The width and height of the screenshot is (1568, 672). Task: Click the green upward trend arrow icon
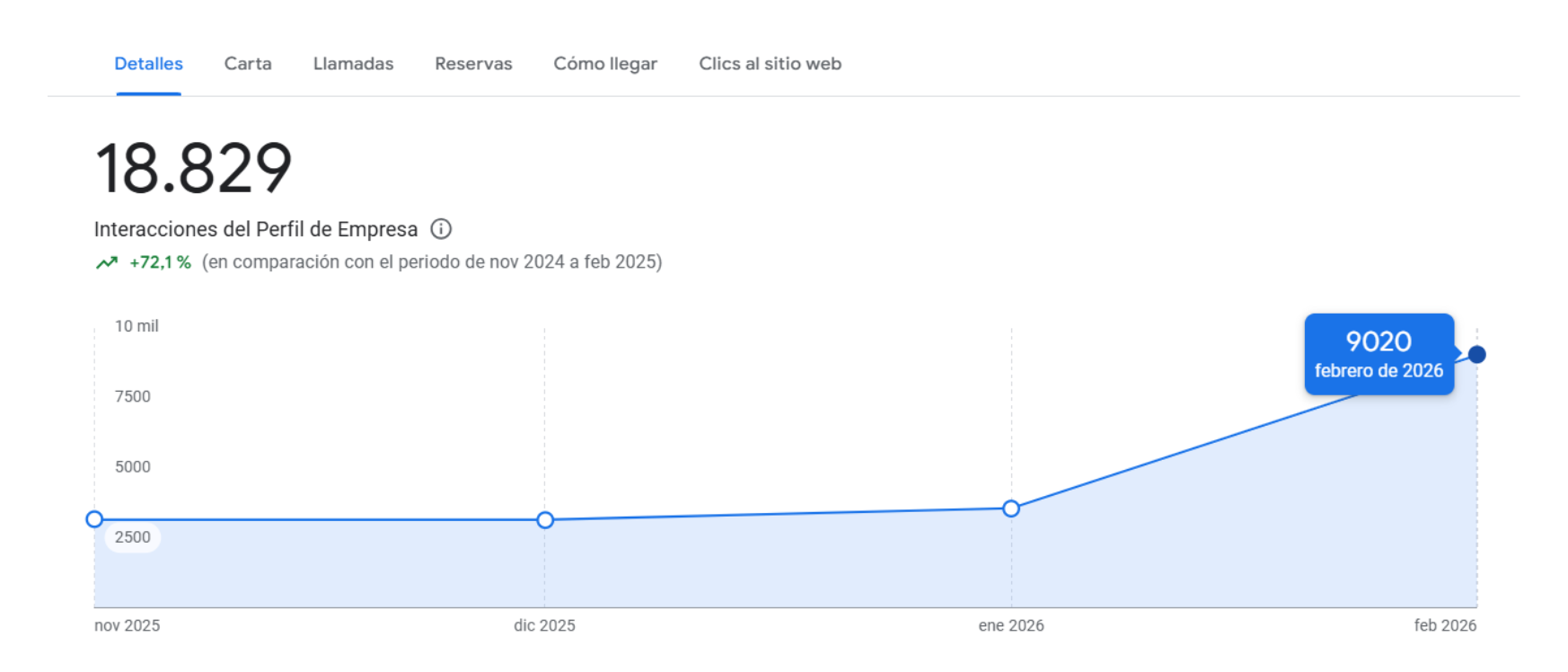pyautogui.click(x=107, y=262)
